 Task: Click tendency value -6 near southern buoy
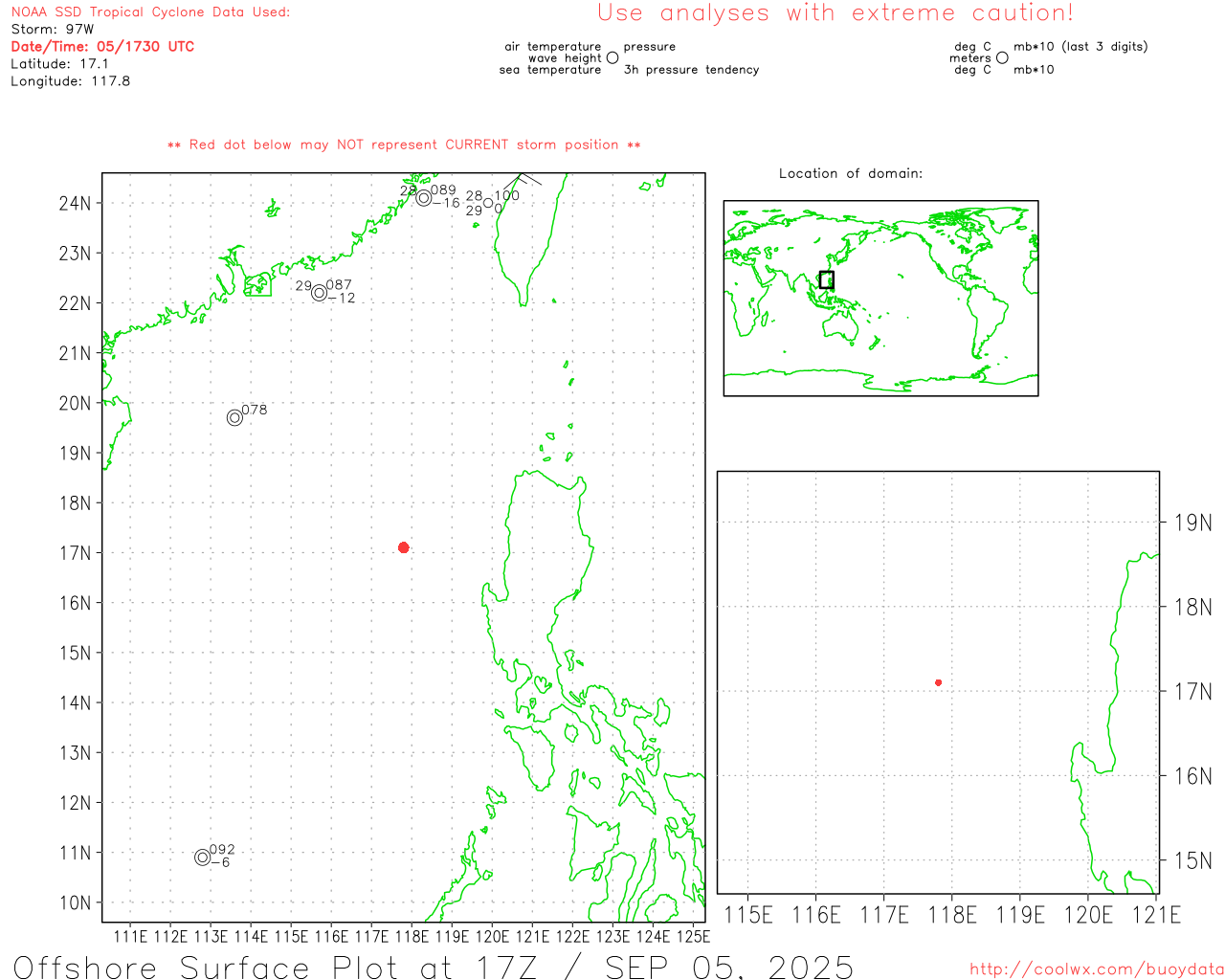click(220, 862)
